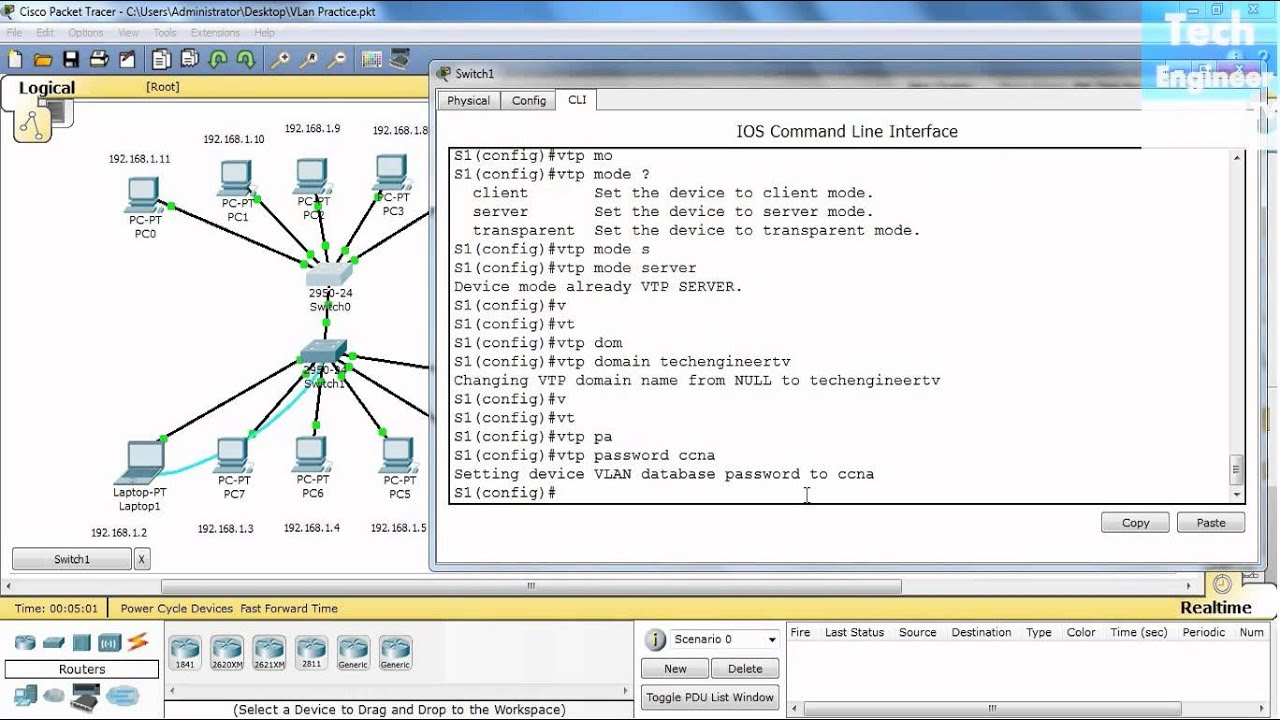Reset zoom with the magnifier R icon
This screenshot has width=1280, height=720.
click(309, 60)
